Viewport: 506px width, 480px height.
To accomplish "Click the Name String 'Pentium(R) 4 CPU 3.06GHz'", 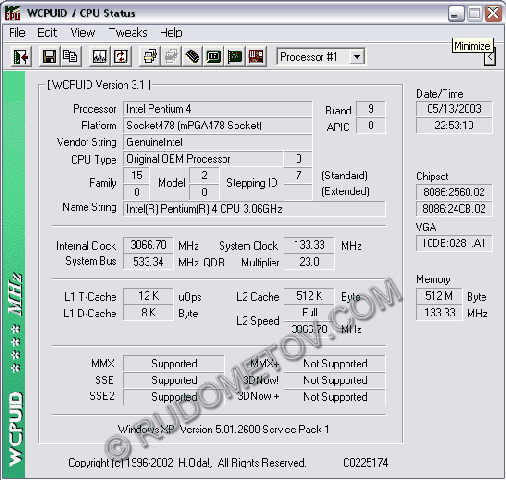I will 254,209.
